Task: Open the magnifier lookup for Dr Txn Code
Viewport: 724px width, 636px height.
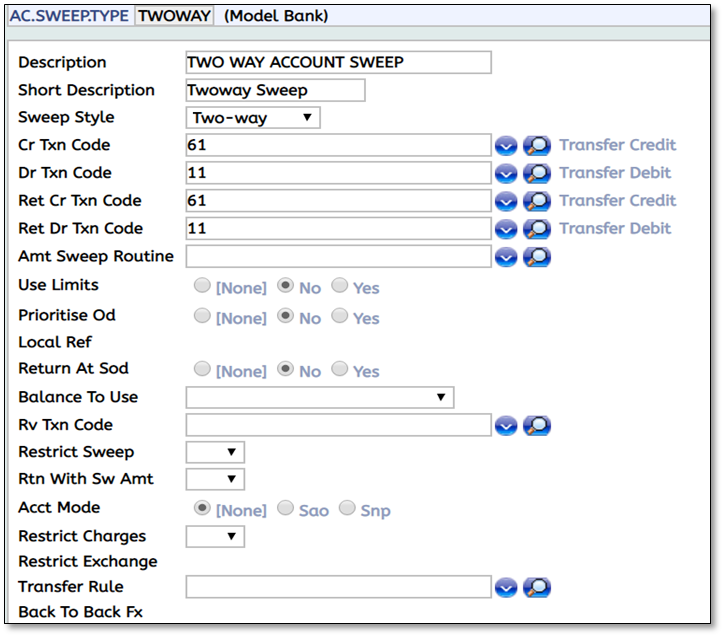Action: click(537, 173)
